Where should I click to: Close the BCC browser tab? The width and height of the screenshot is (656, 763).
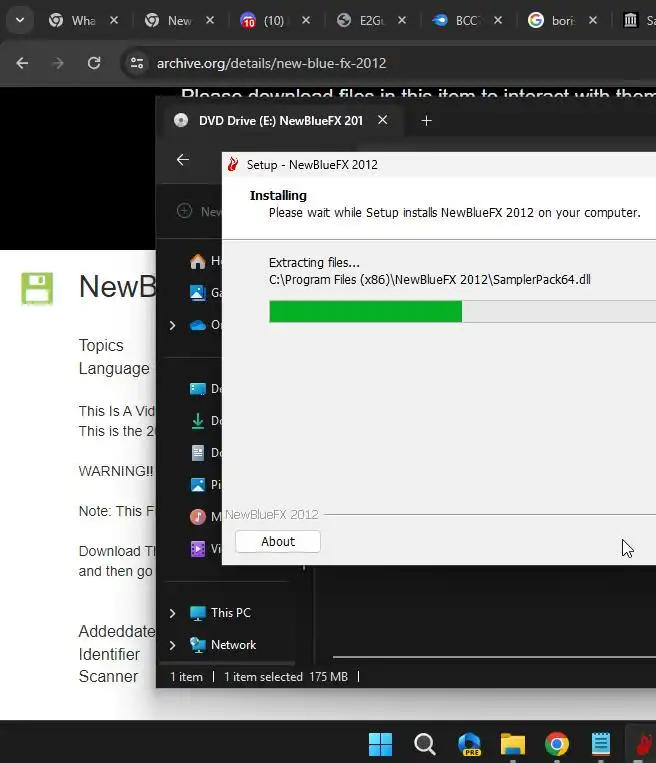point(498,20)
